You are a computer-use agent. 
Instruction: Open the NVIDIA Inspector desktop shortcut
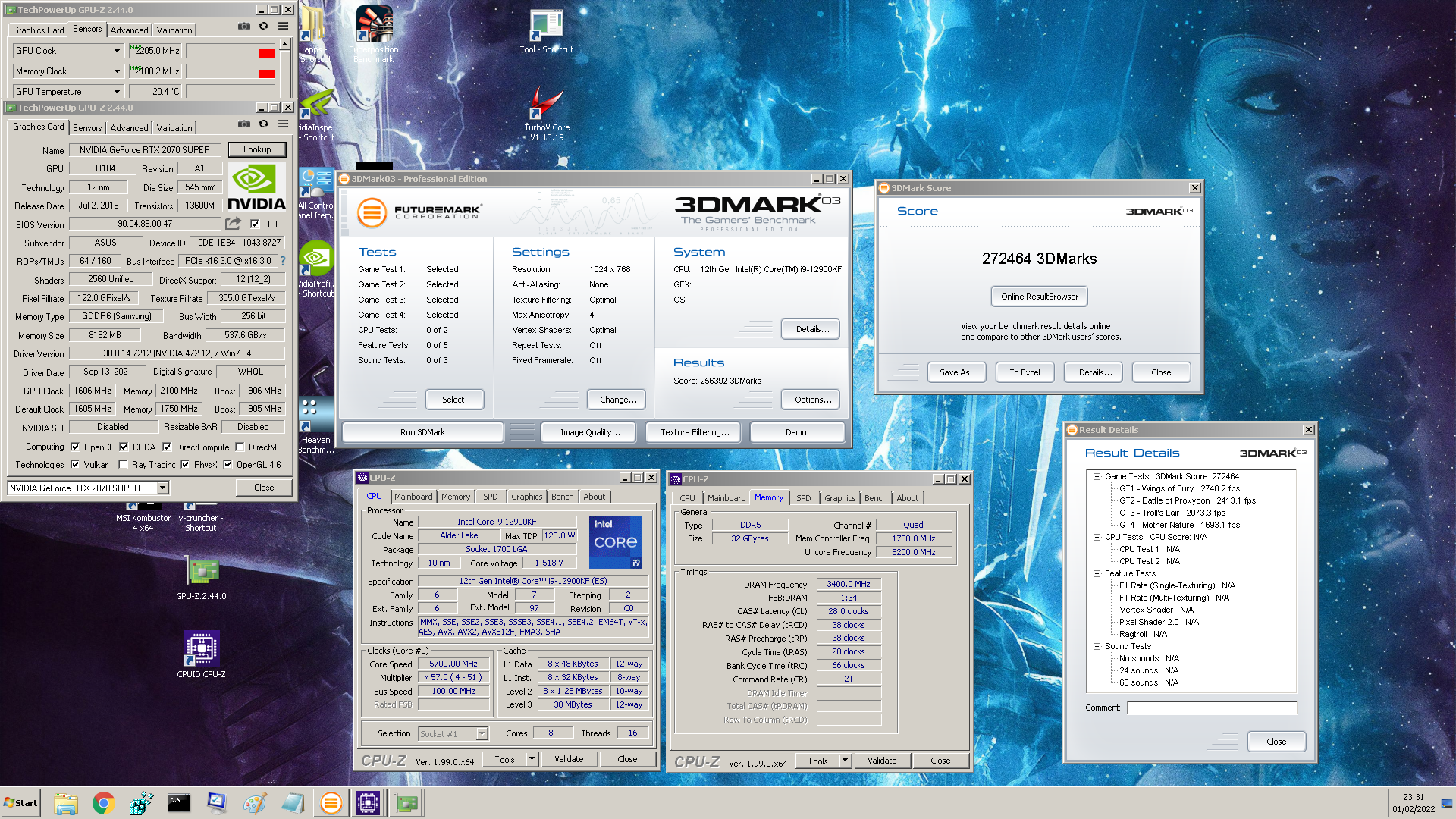pyautogui.click(x=317, y=114)
